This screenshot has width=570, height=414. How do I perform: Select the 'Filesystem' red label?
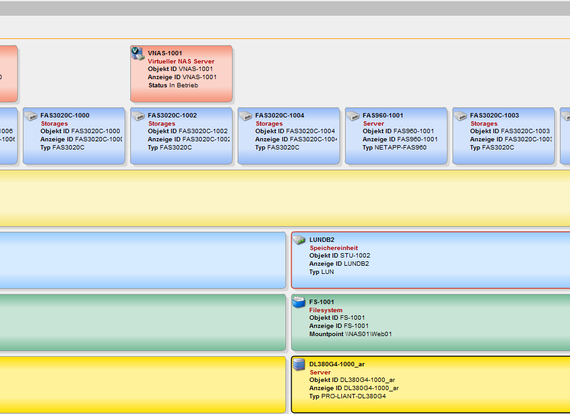(326, 310)
